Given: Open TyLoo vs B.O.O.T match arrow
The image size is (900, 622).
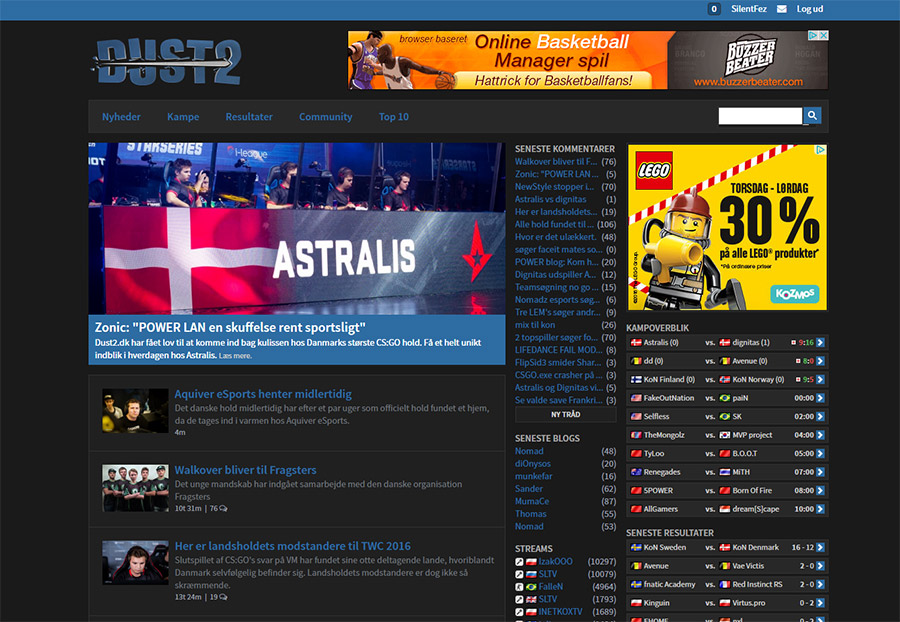Looking at the screenshot, I should pos(820,453).
